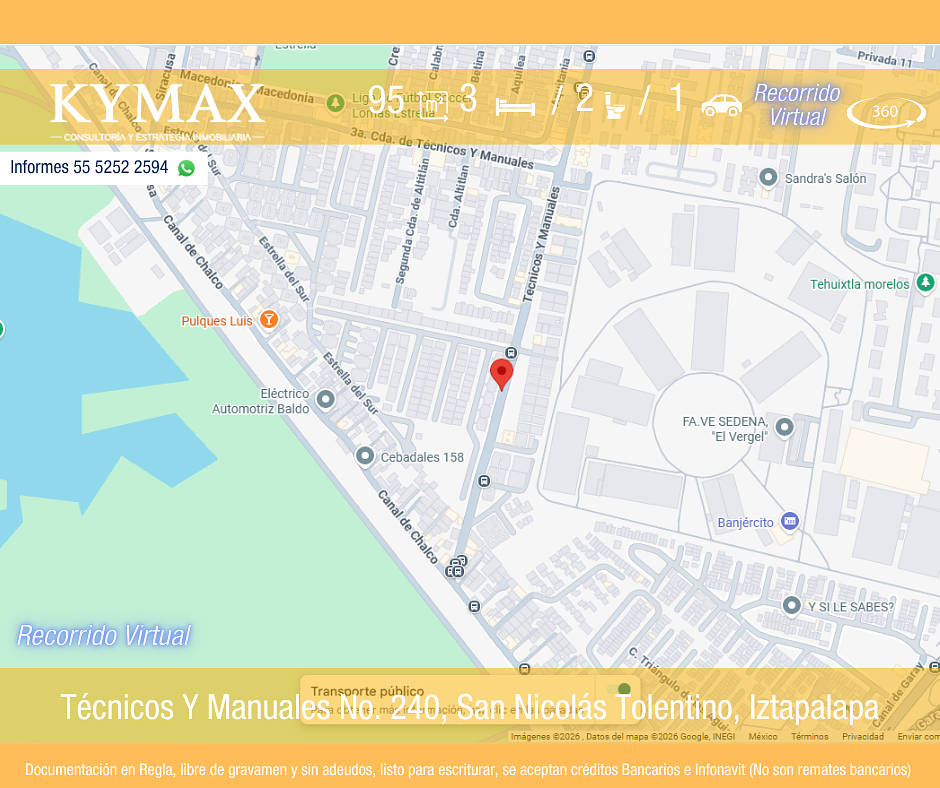The width and height of the screenshot is (940, 788).
Task: Click the Tehuixtla morelos label
Action: tap(860, 284)
